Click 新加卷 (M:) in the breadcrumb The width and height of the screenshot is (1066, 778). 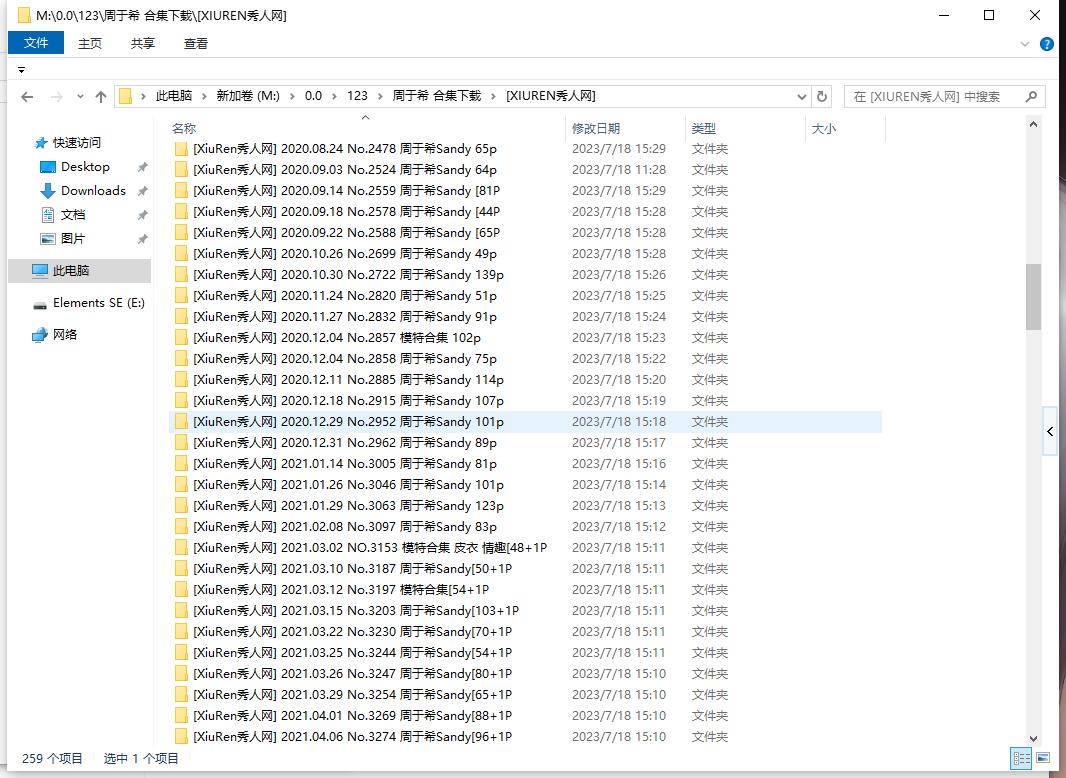click(248, 96)
